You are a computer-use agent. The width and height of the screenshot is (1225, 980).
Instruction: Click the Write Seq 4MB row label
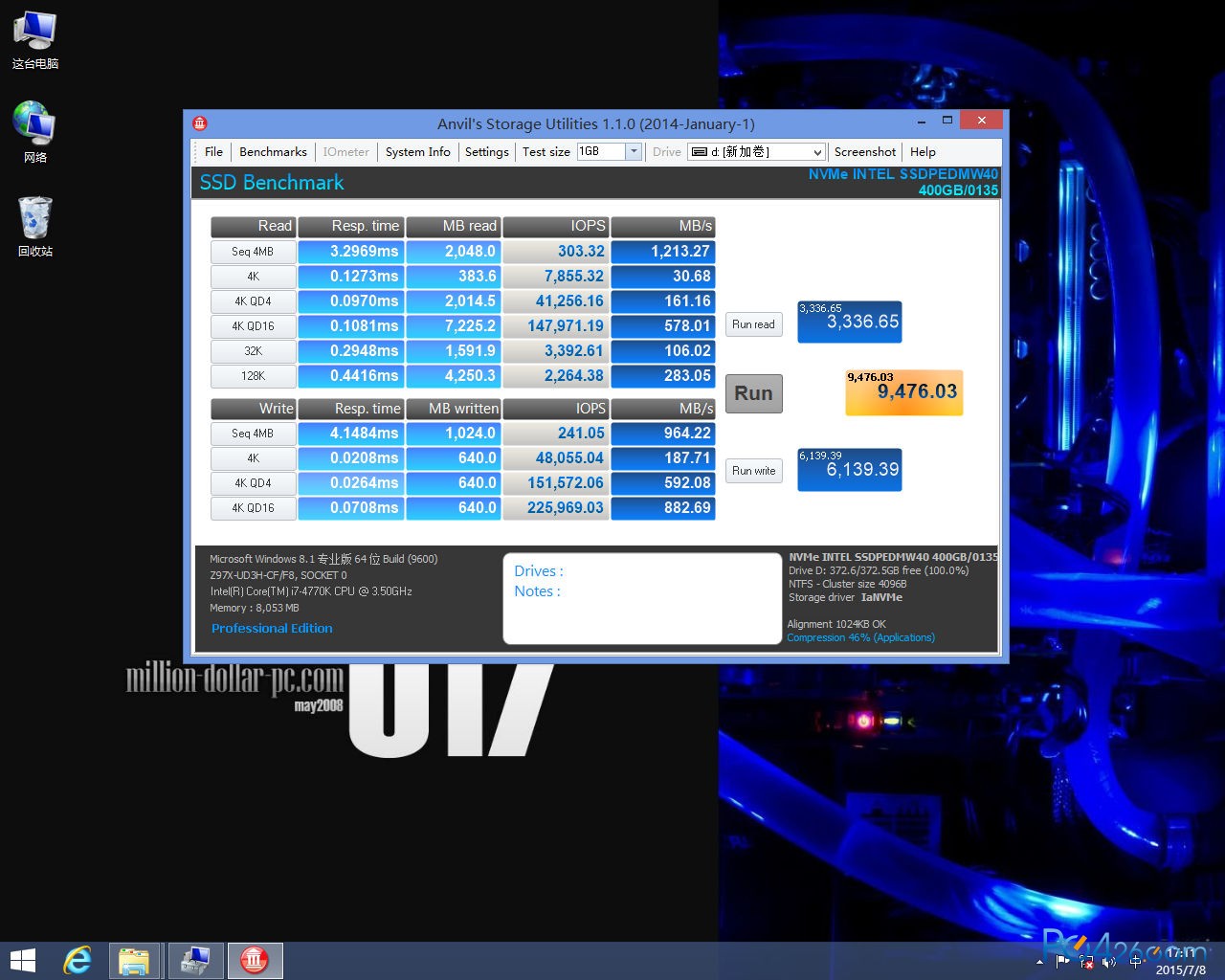click(253, 434)
